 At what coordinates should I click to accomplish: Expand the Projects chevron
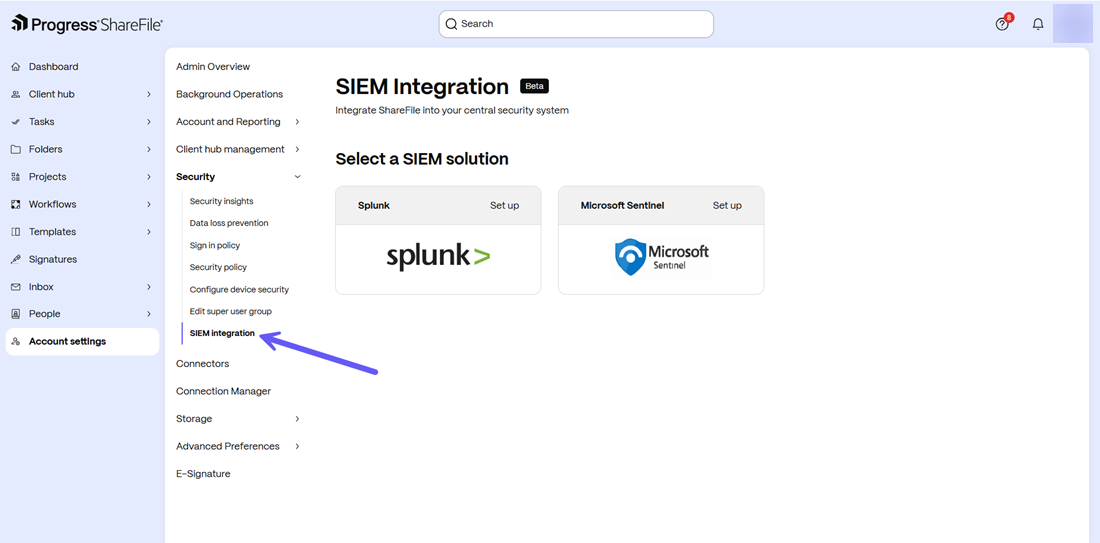[149, 177]
